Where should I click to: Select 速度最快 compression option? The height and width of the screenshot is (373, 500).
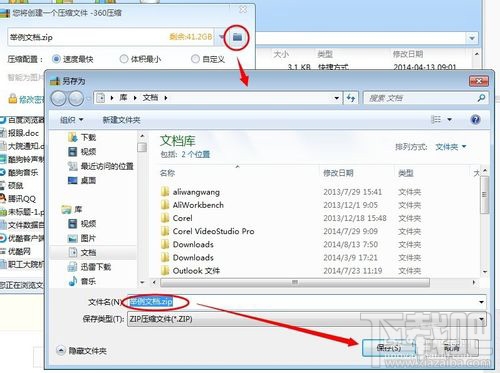(73, 59)
